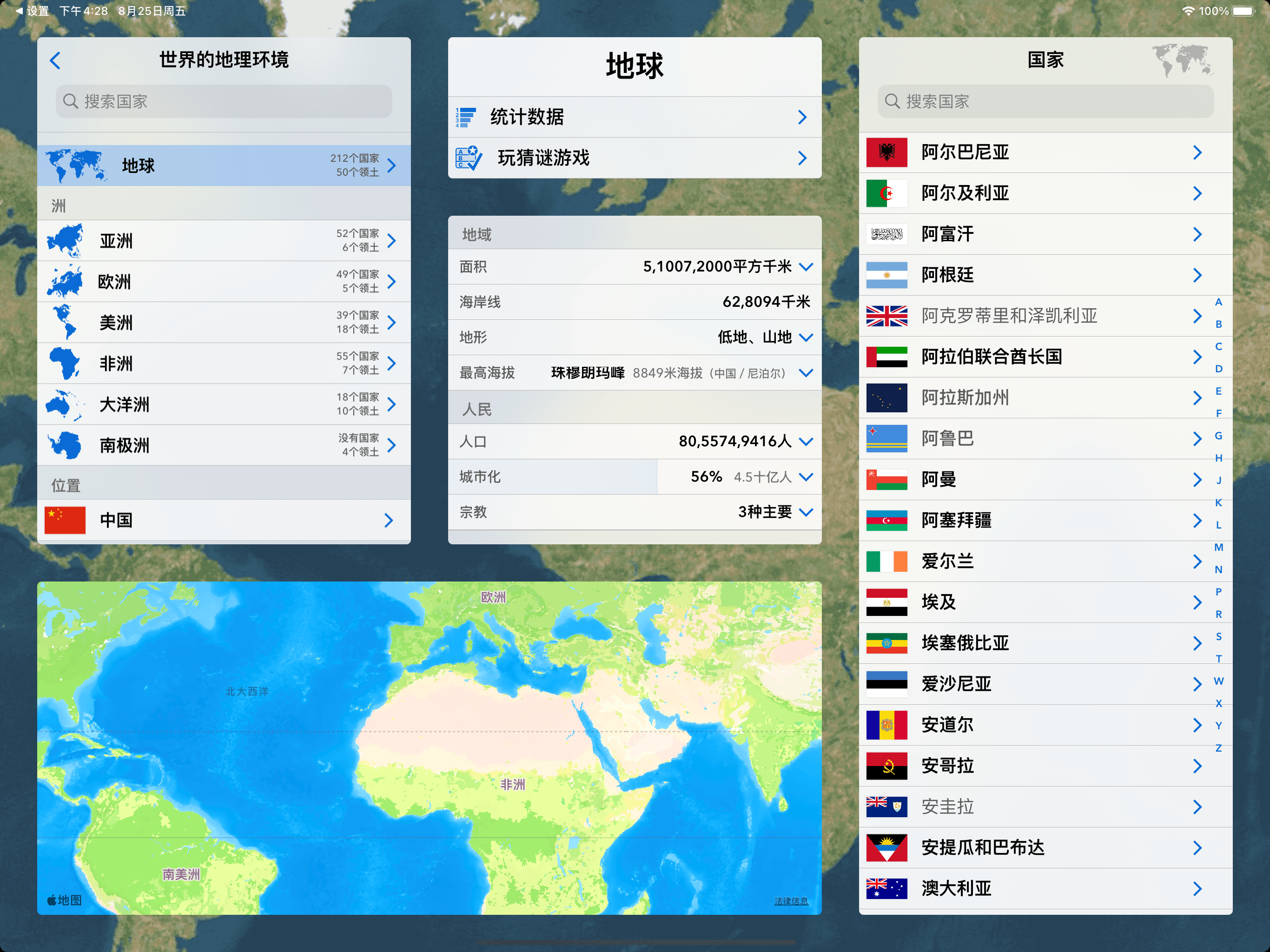Tap the 玩猜谜游戏 quiz icon
1270x952 pixels.
pyautogui.click(x=468, y=158)
